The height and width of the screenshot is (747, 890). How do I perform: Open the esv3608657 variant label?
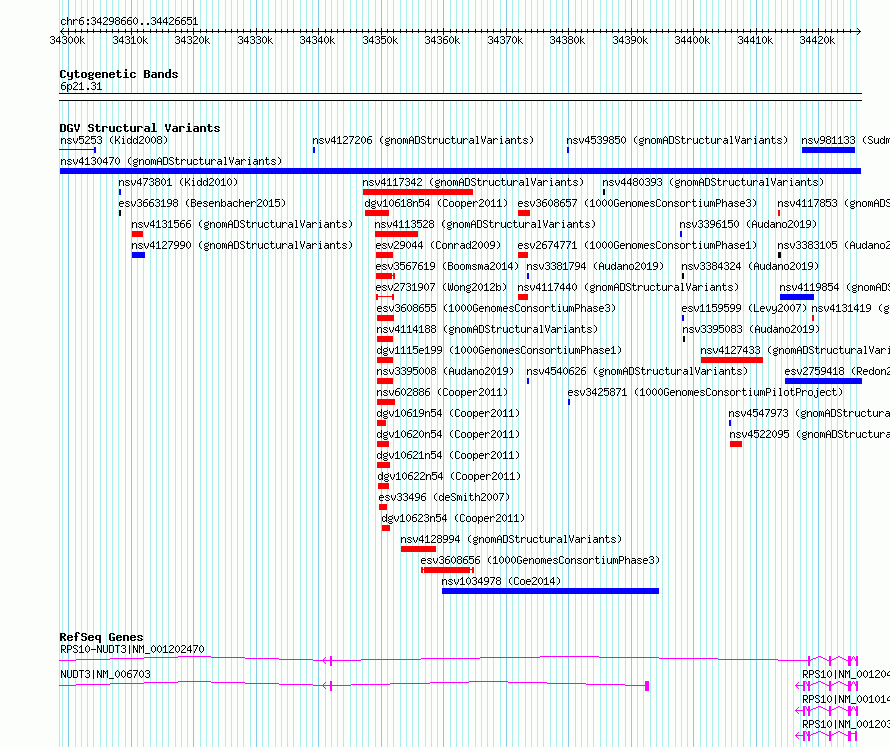(637, 203)
